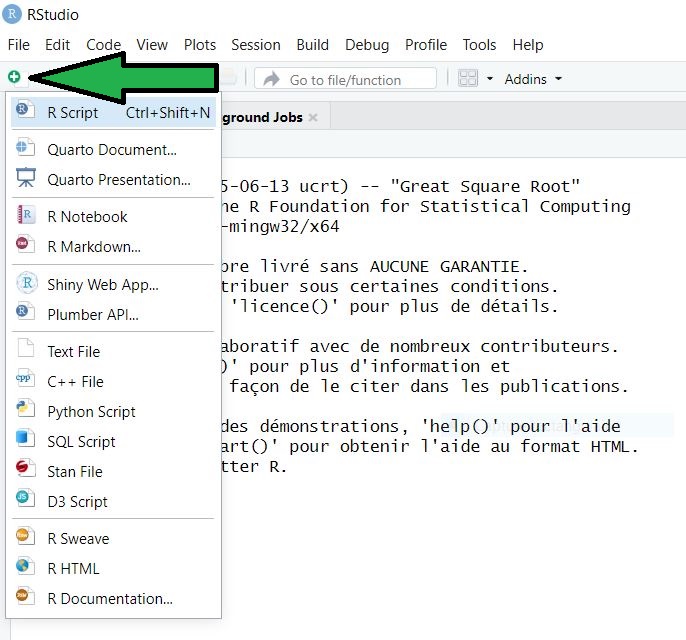This screenshot has height=640, width=686.
Task: Create a new SQL Script
Action: point(113,441)
